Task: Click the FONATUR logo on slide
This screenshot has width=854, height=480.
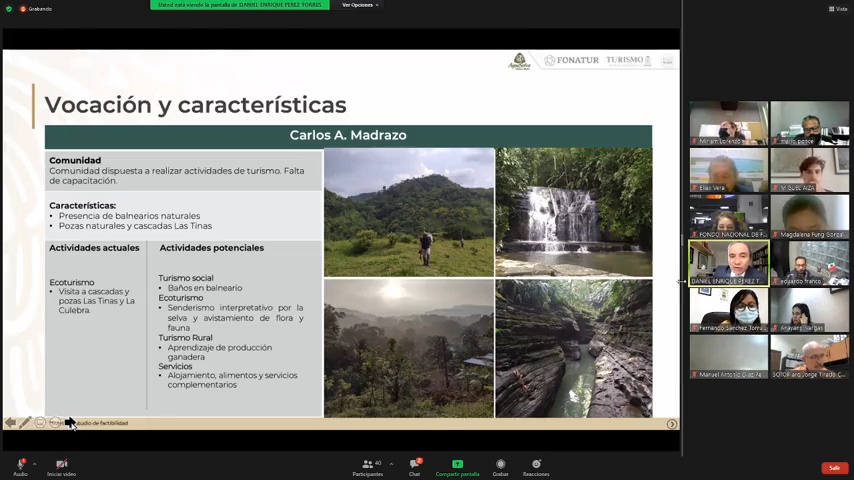Action: 571,60
